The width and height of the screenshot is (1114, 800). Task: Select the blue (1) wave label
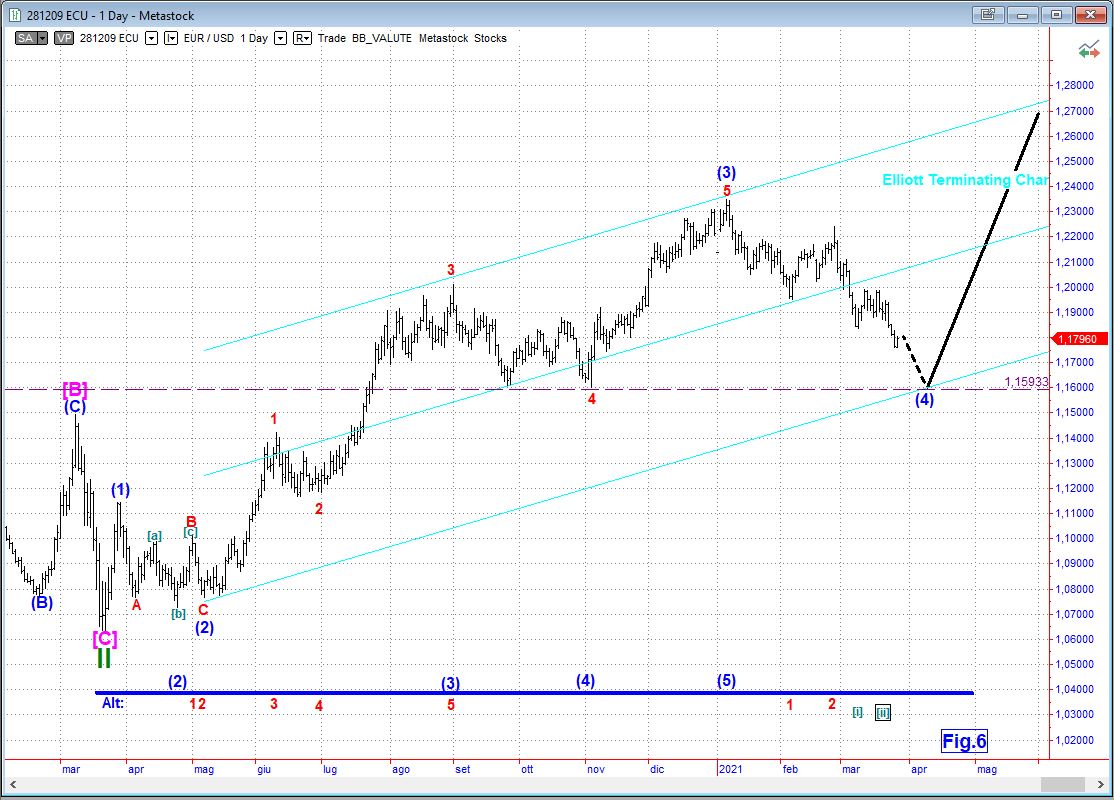pos(120,490)
